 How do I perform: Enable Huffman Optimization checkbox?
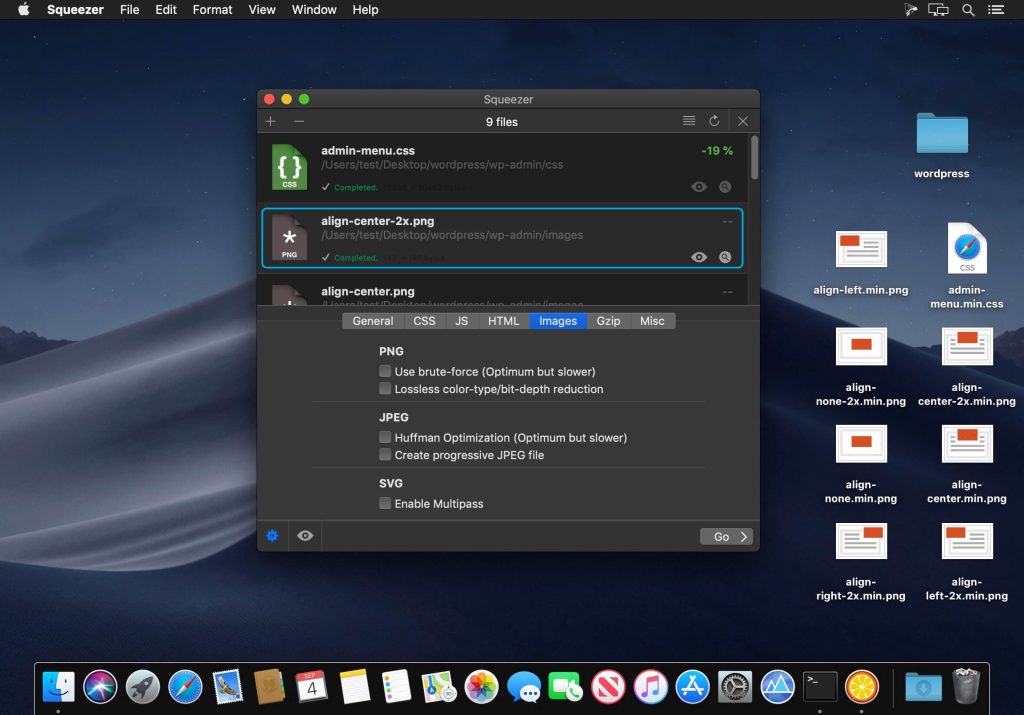click(385, 438)
